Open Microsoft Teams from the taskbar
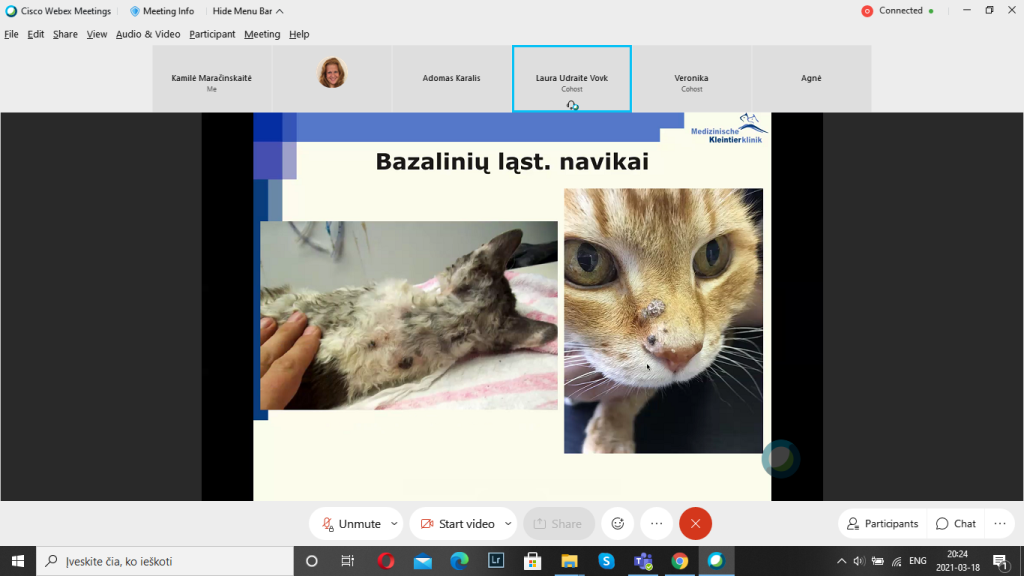This screenshot has height=576, width=1024. pos(643,561)
